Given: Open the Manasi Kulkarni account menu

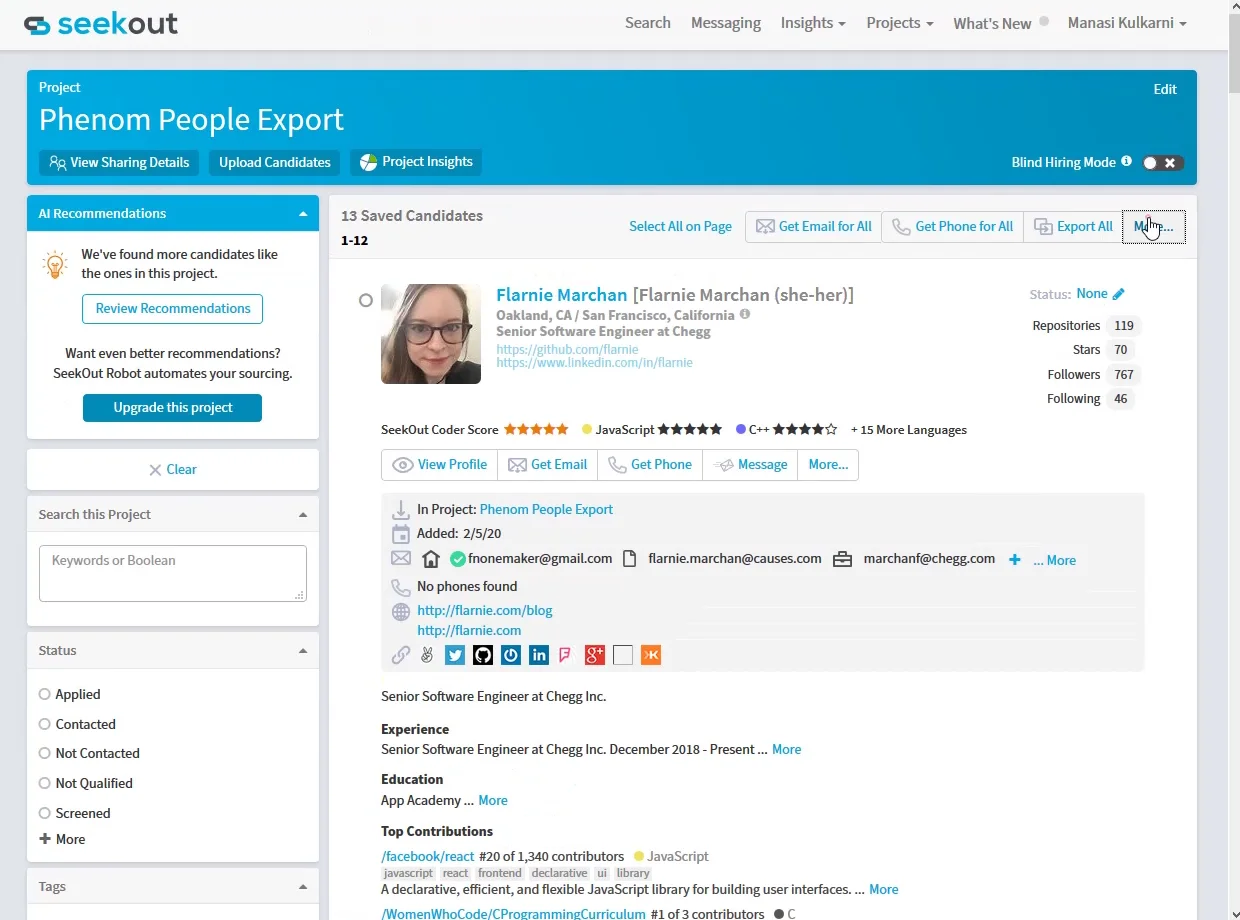Looking at the screenshot, I should tap(1127, 23).
